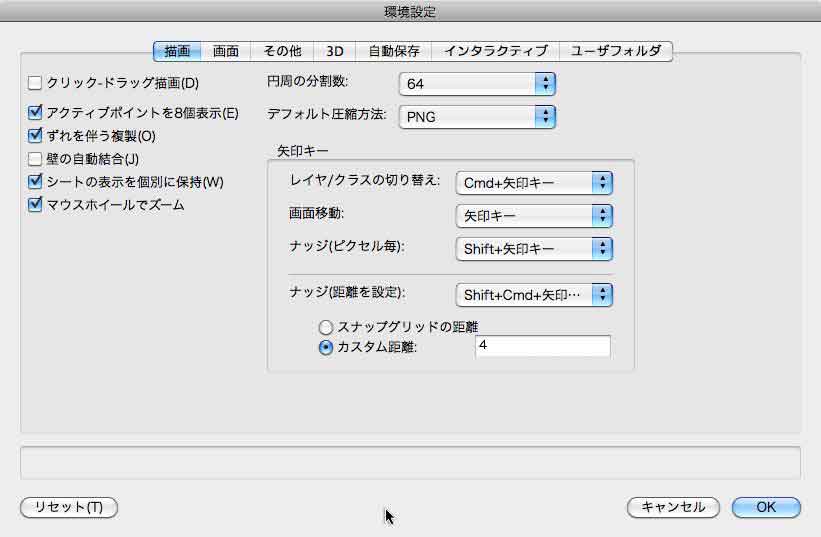Viewport: 821px width, 537px height.
Task: Open レイヤ/クラスの切り替え dropdown
Action: (x=533, y=183)
